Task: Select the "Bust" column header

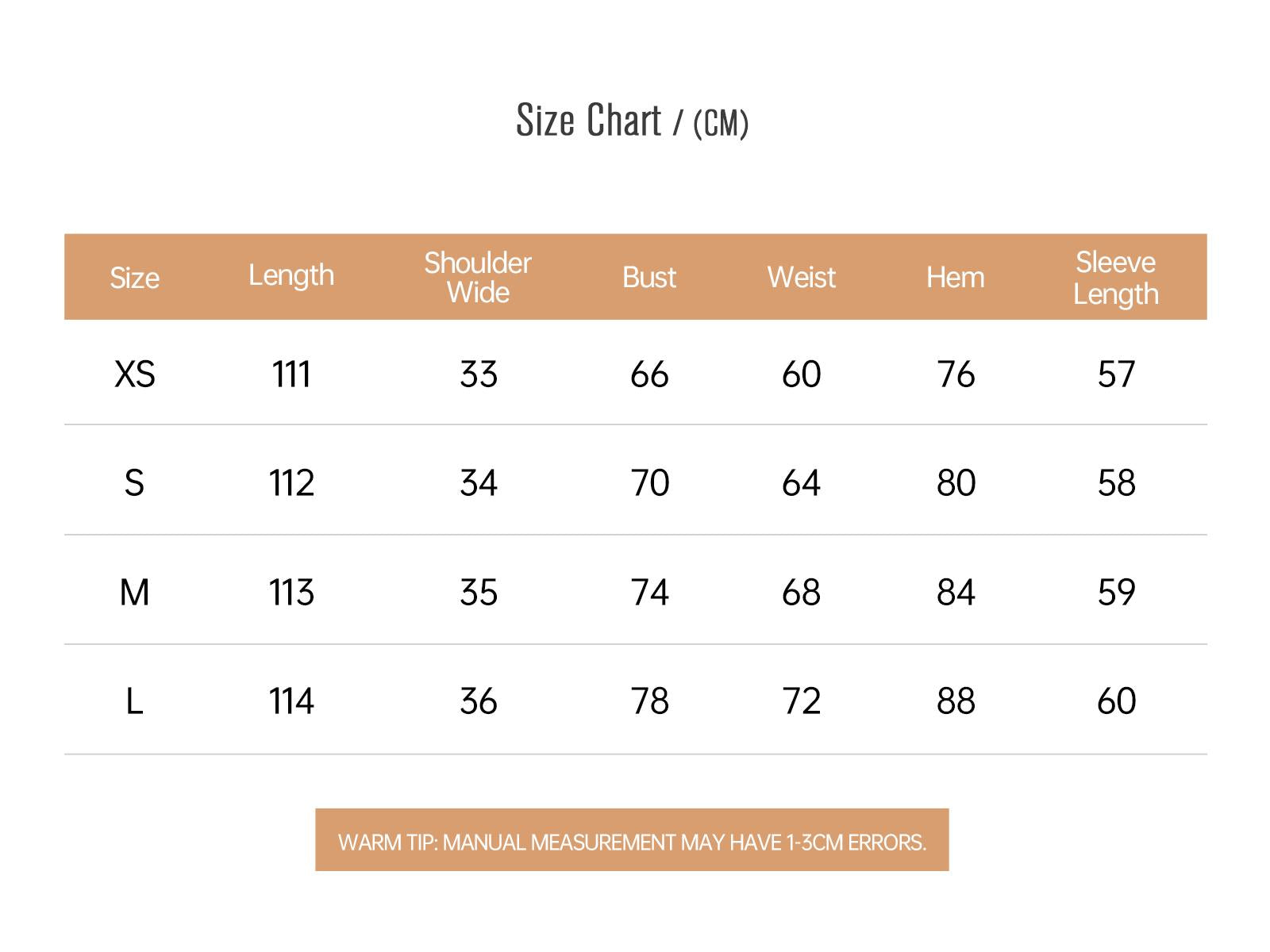Action: pyautogui.click(x=649, y=277)
